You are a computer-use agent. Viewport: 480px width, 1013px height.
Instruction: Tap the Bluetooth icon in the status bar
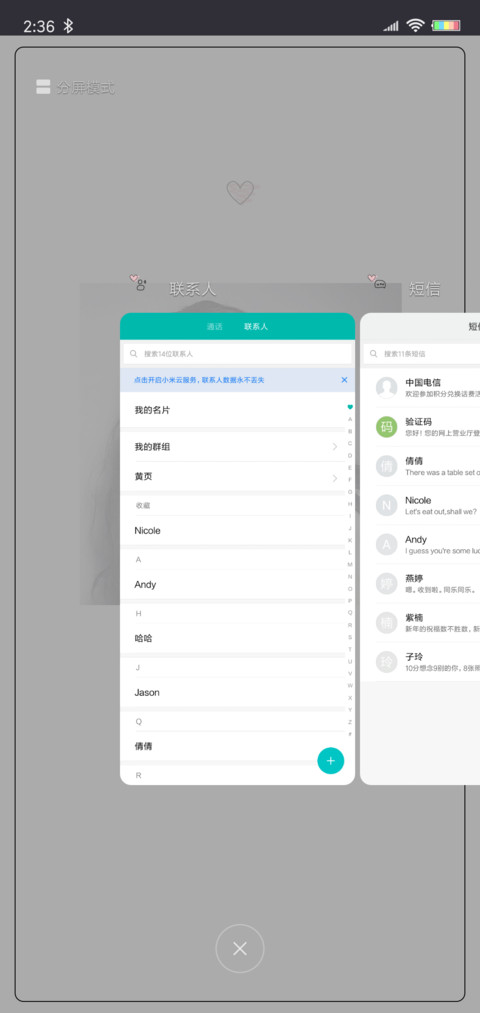coord(68,26)
